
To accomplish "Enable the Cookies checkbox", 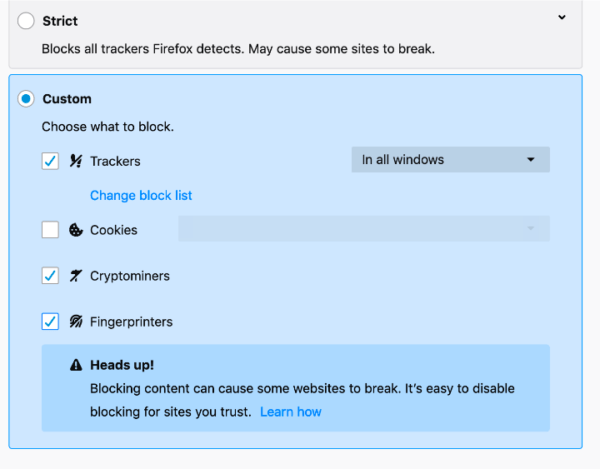I will tap(50, 230).
